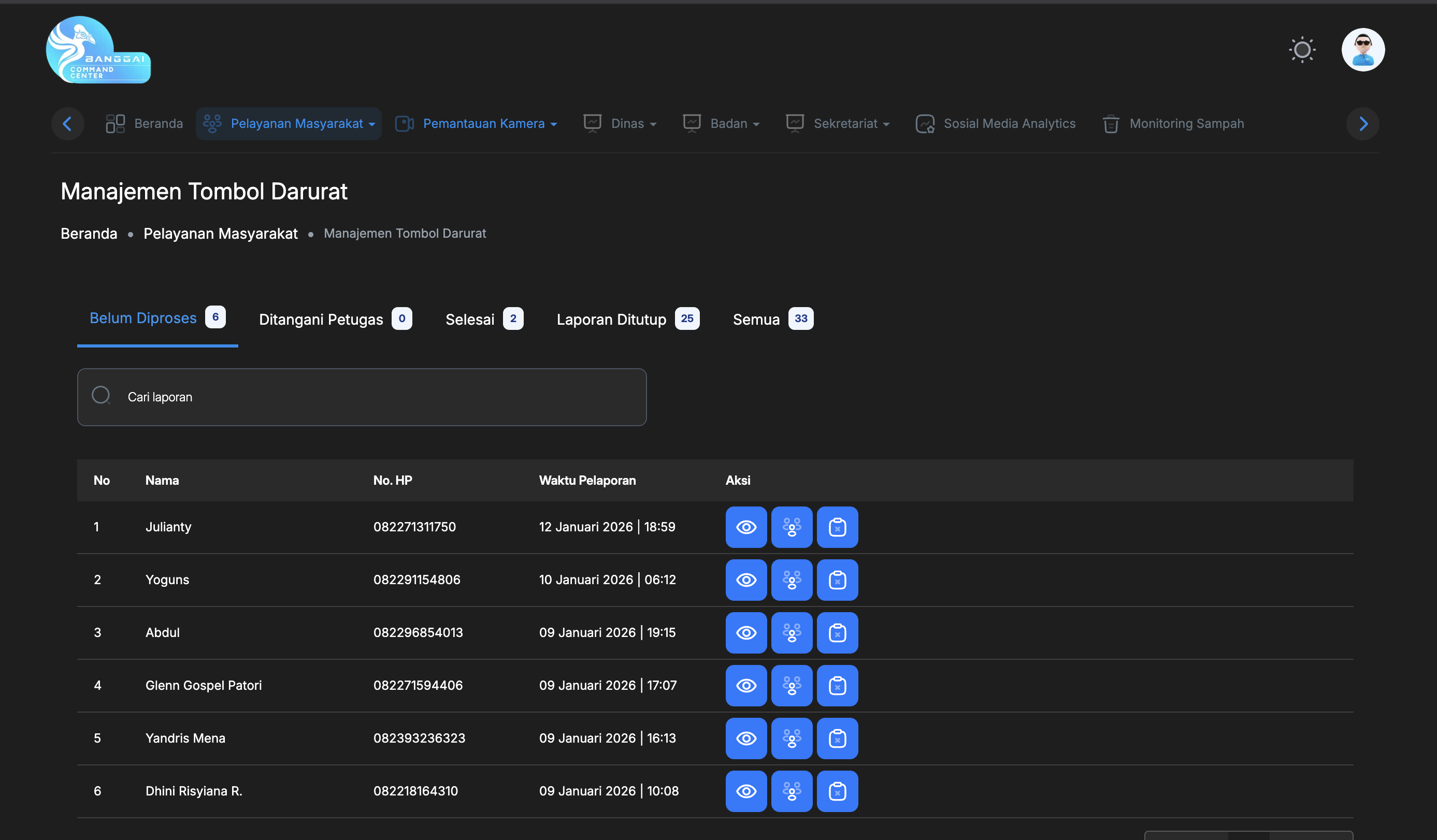Expand the Pelayanan Masyarakat dropdown
The image size is (1437, 840).
289,124
